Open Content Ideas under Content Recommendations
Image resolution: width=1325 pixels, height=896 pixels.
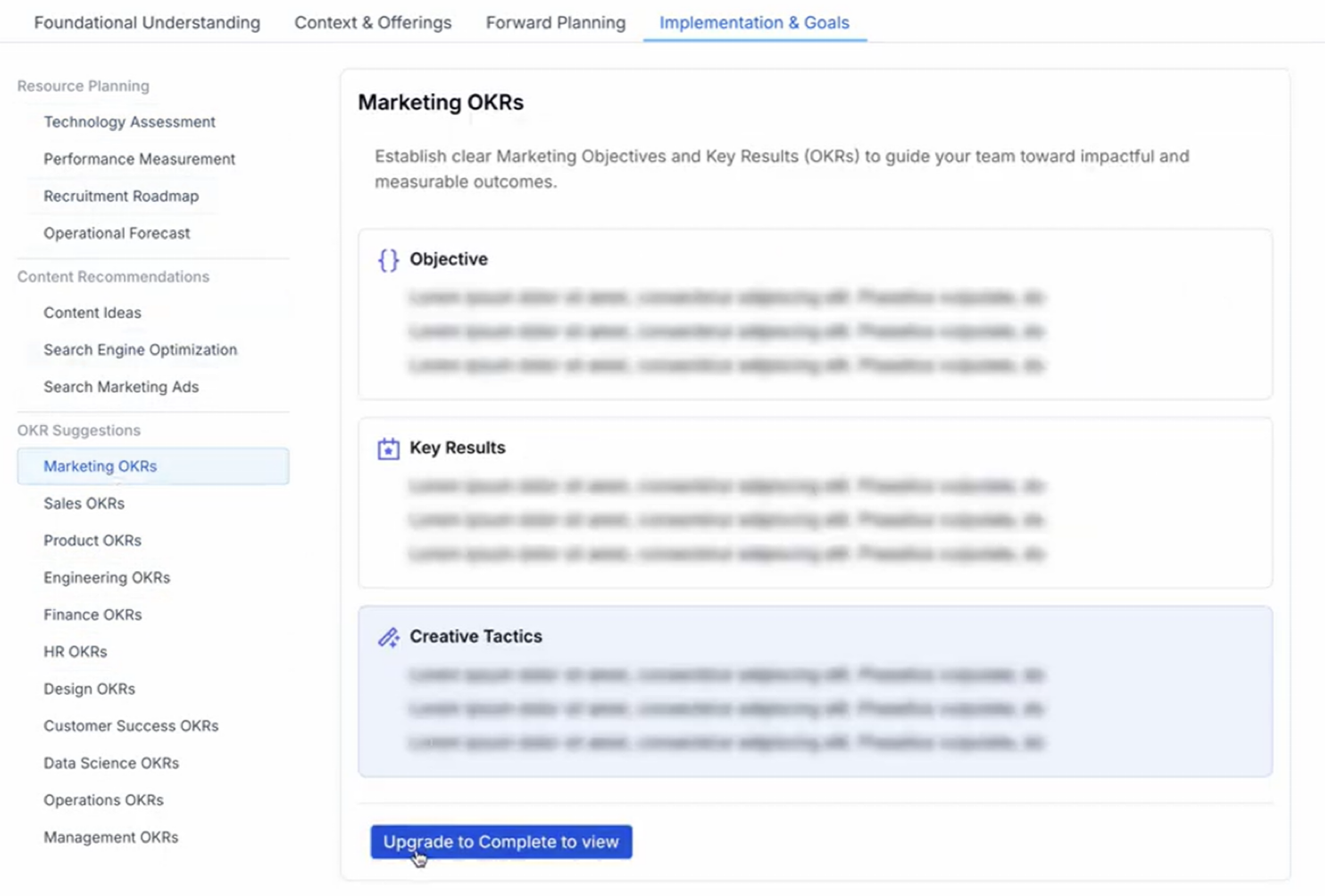click(92, 312)
